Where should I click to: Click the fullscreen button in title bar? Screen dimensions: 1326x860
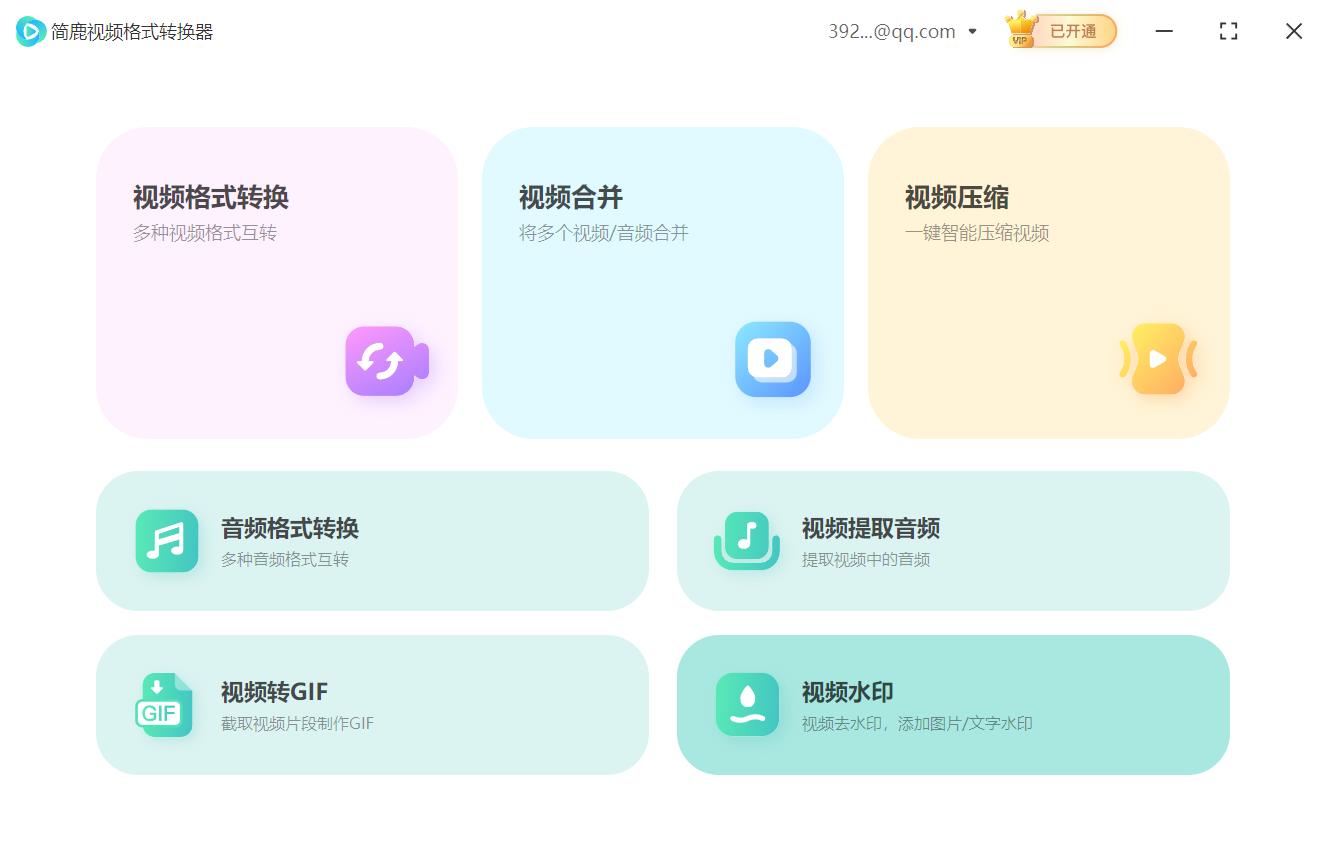click(1228, 31)
